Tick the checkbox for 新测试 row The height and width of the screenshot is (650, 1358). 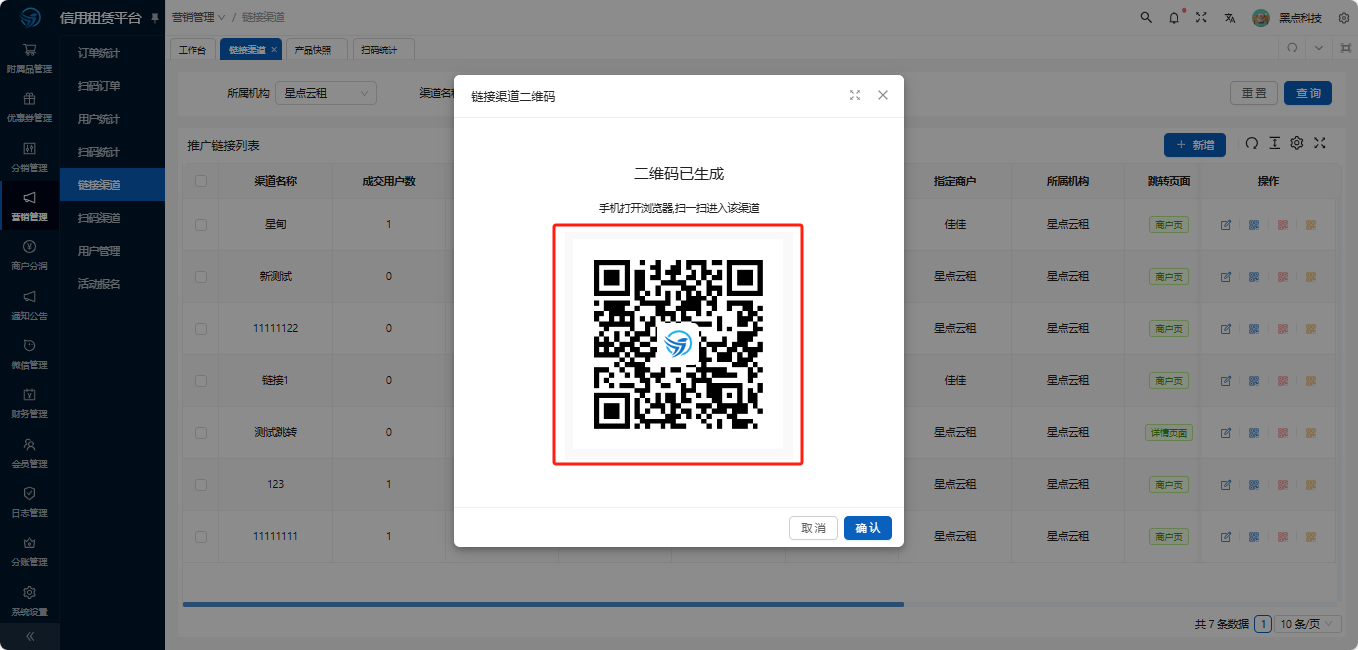tap(201, 277)
